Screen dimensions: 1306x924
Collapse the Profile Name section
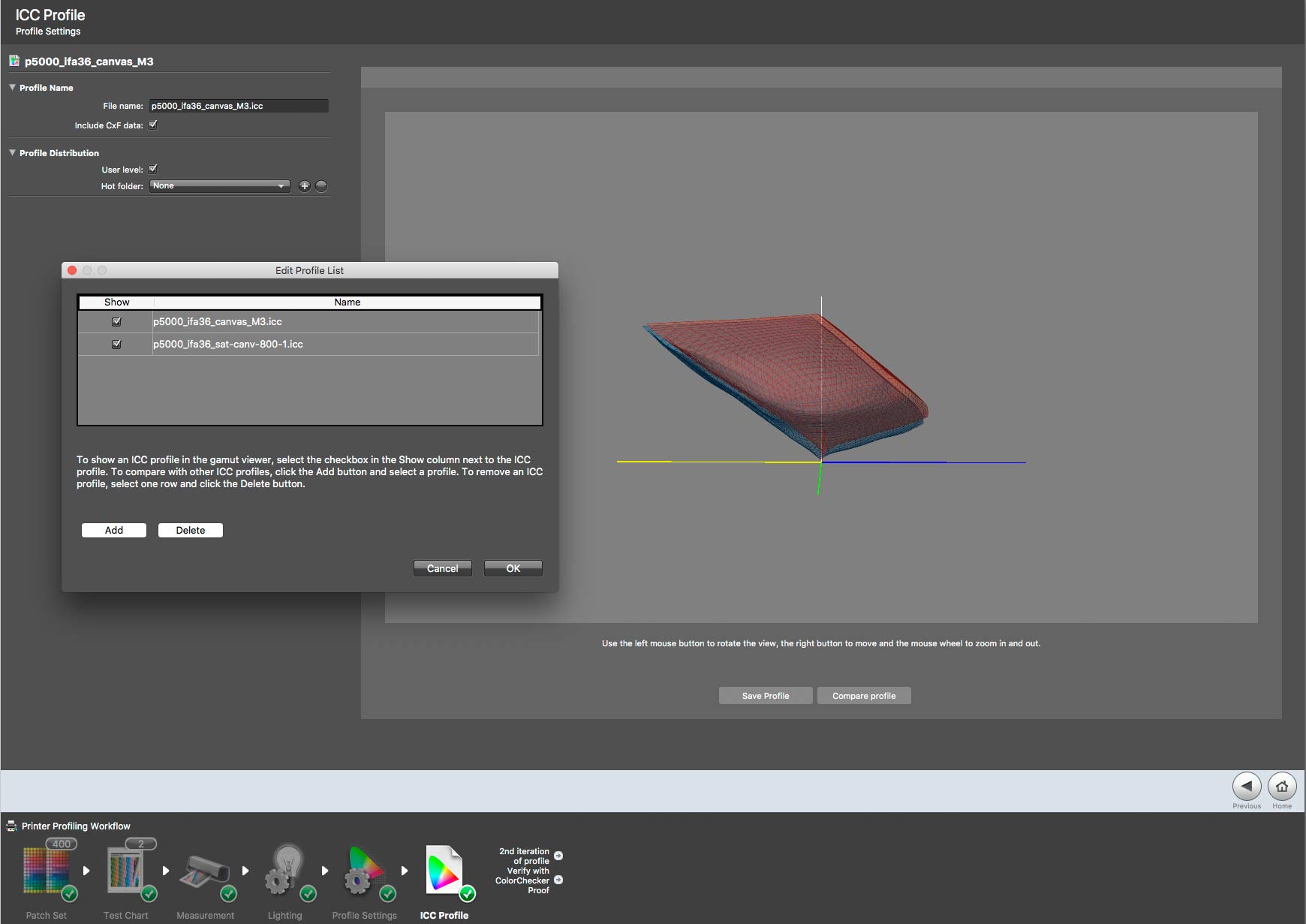(12, 88)
